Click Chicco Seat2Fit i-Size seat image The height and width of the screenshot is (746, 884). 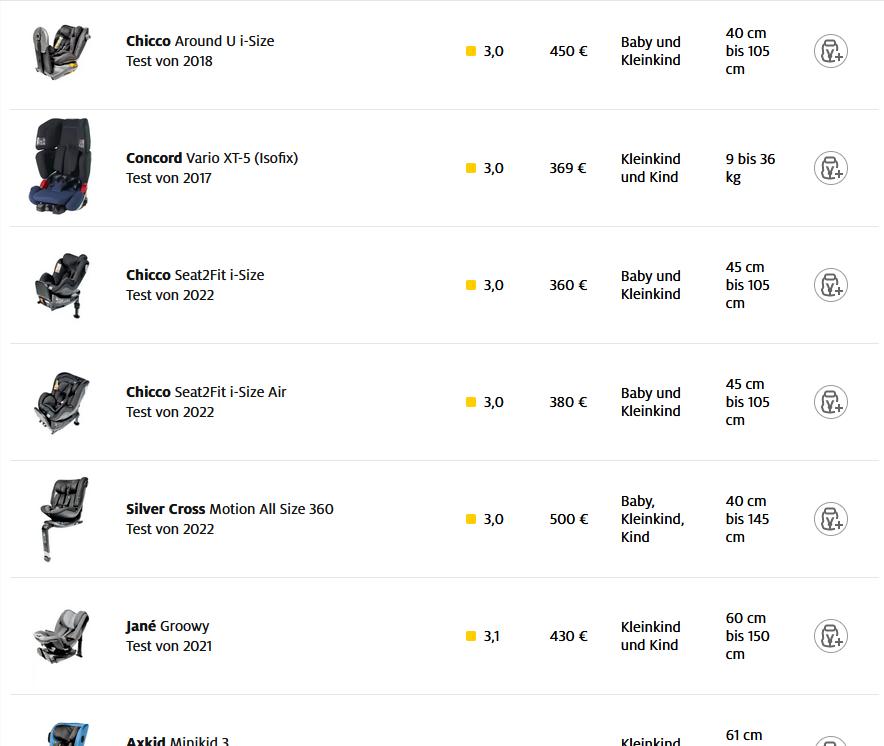(x=61, y=285)
